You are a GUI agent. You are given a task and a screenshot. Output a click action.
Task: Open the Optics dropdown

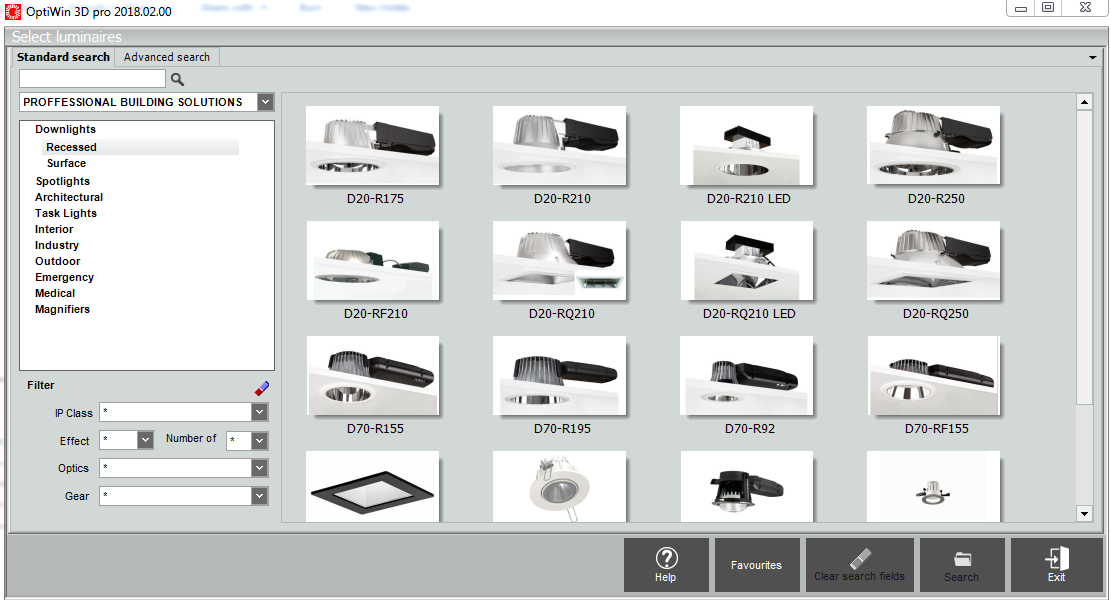[x=259, y=468]
